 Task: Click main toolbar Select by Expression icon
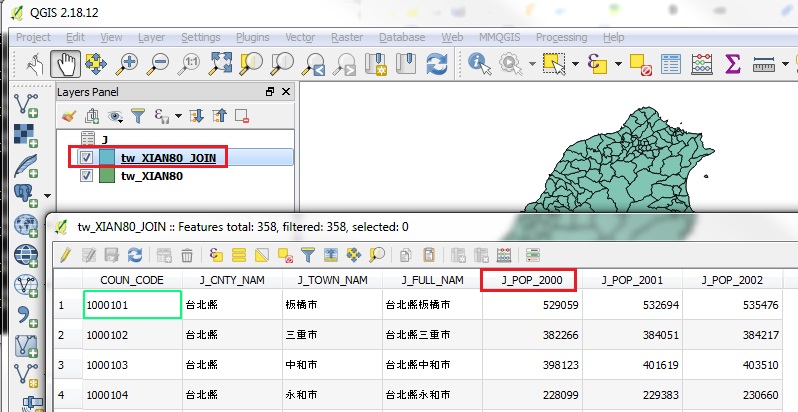597,64
